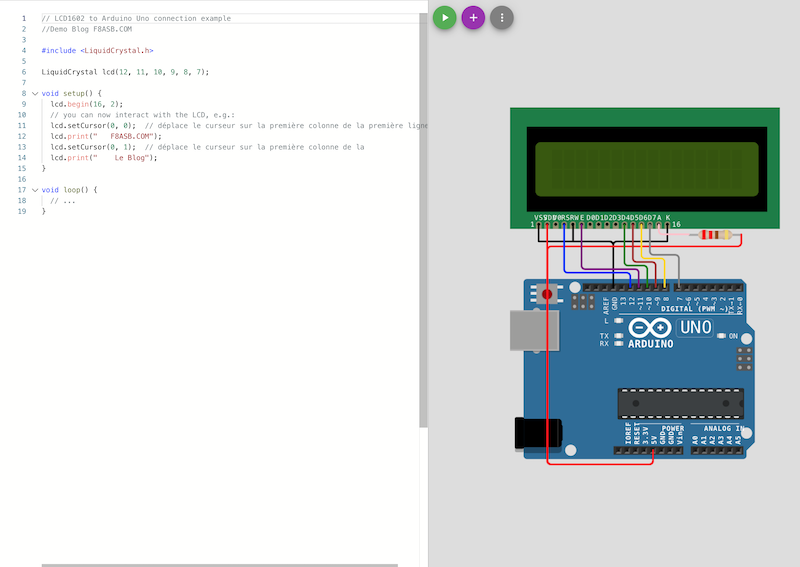
Task: Select the red 5V power wire
Action: pyautogui.click(x=547, y=357)
